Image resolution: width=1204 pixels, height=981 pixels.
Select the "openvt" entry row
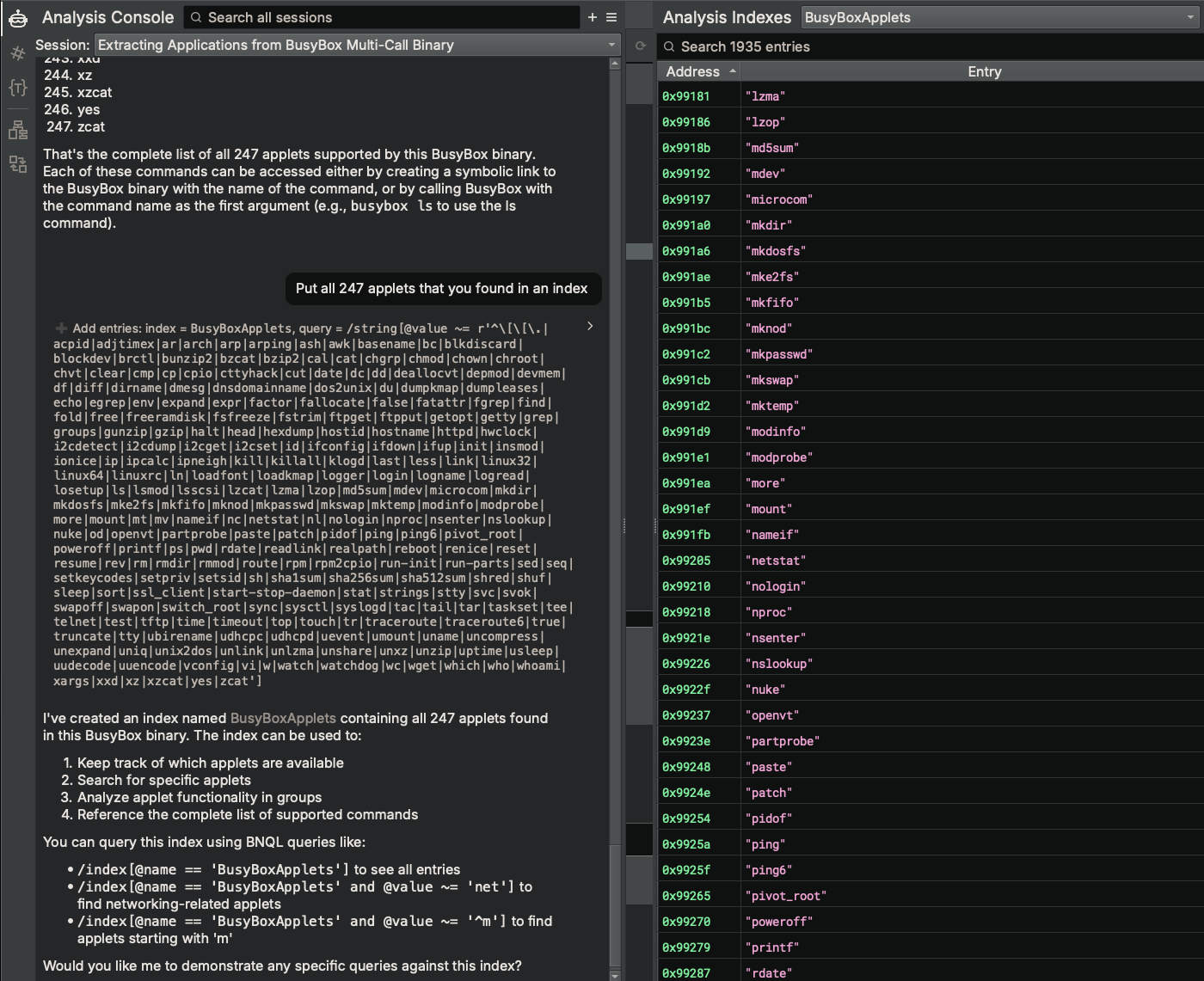(x=931, y=715)
